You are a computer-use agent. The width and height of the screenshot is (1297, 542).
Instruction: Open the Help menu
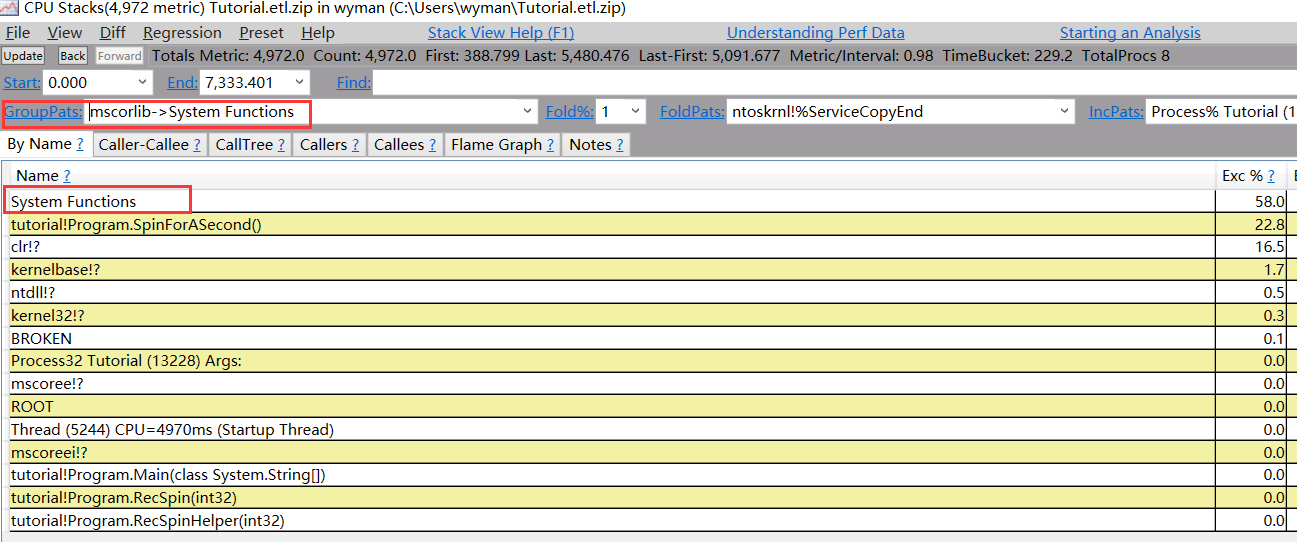point(318,33)
